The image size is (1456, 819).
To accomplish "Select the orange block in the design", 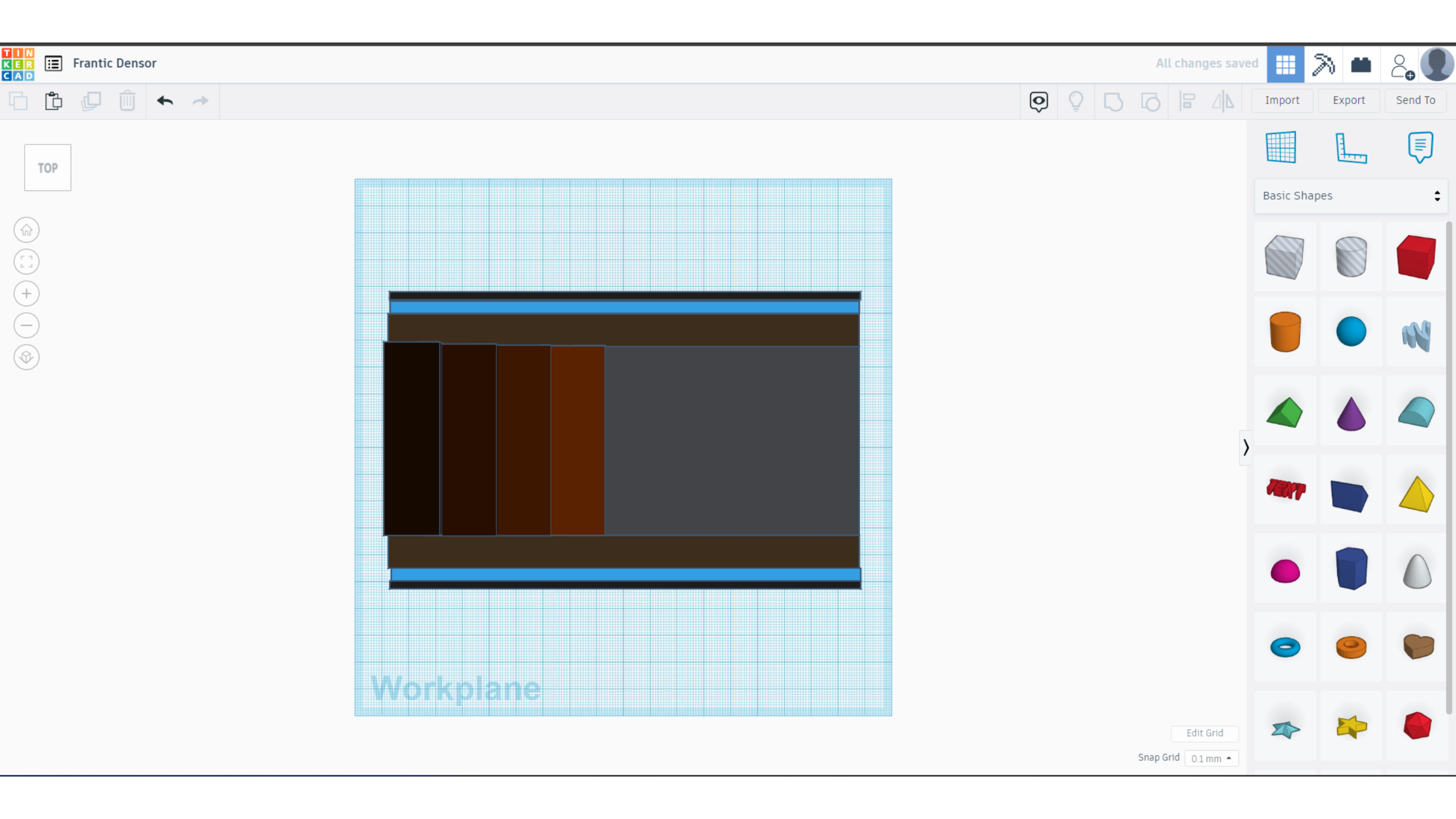I will coord(578,441).
